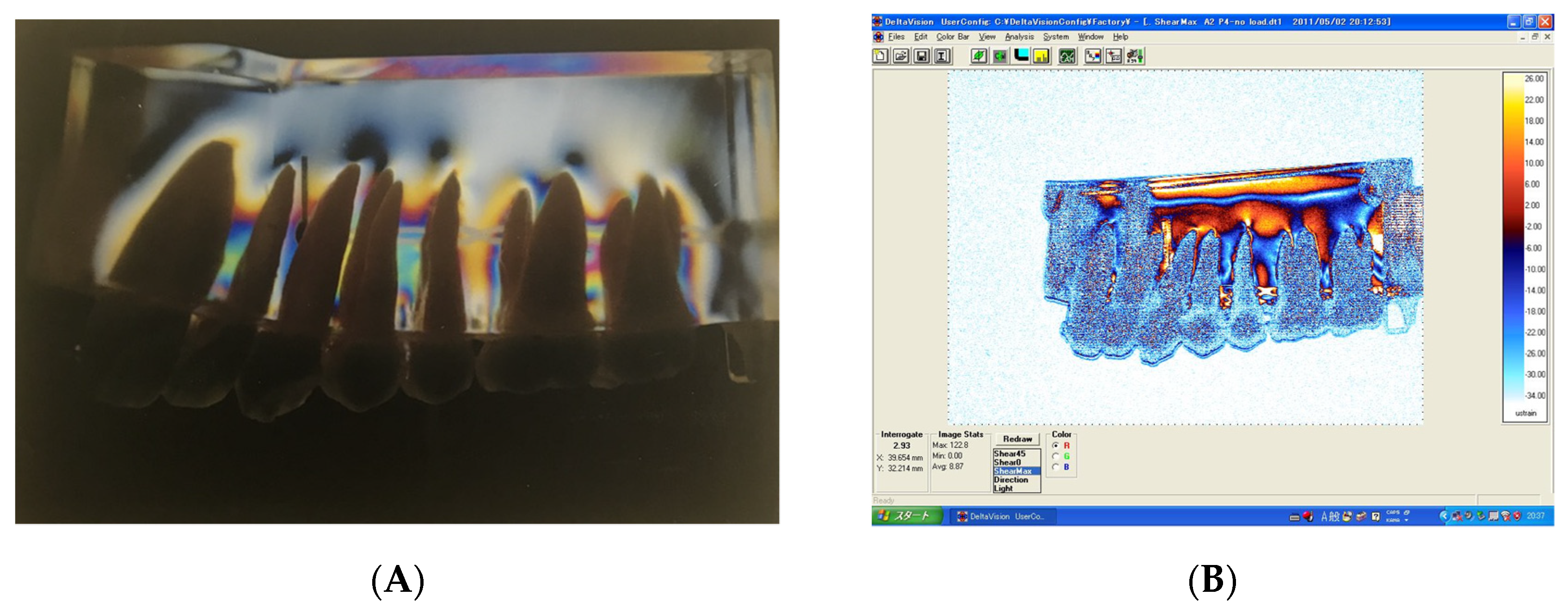Click the Open folder toolbar icon
The width and height of the screenshot is (1568, 608).
click(x=901, y=56)
